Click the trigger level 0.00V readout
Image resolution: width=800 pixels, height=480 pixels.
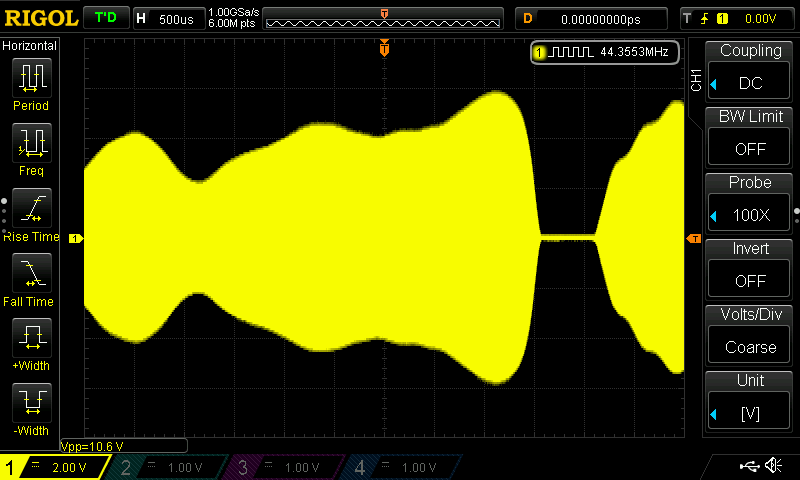760,19
